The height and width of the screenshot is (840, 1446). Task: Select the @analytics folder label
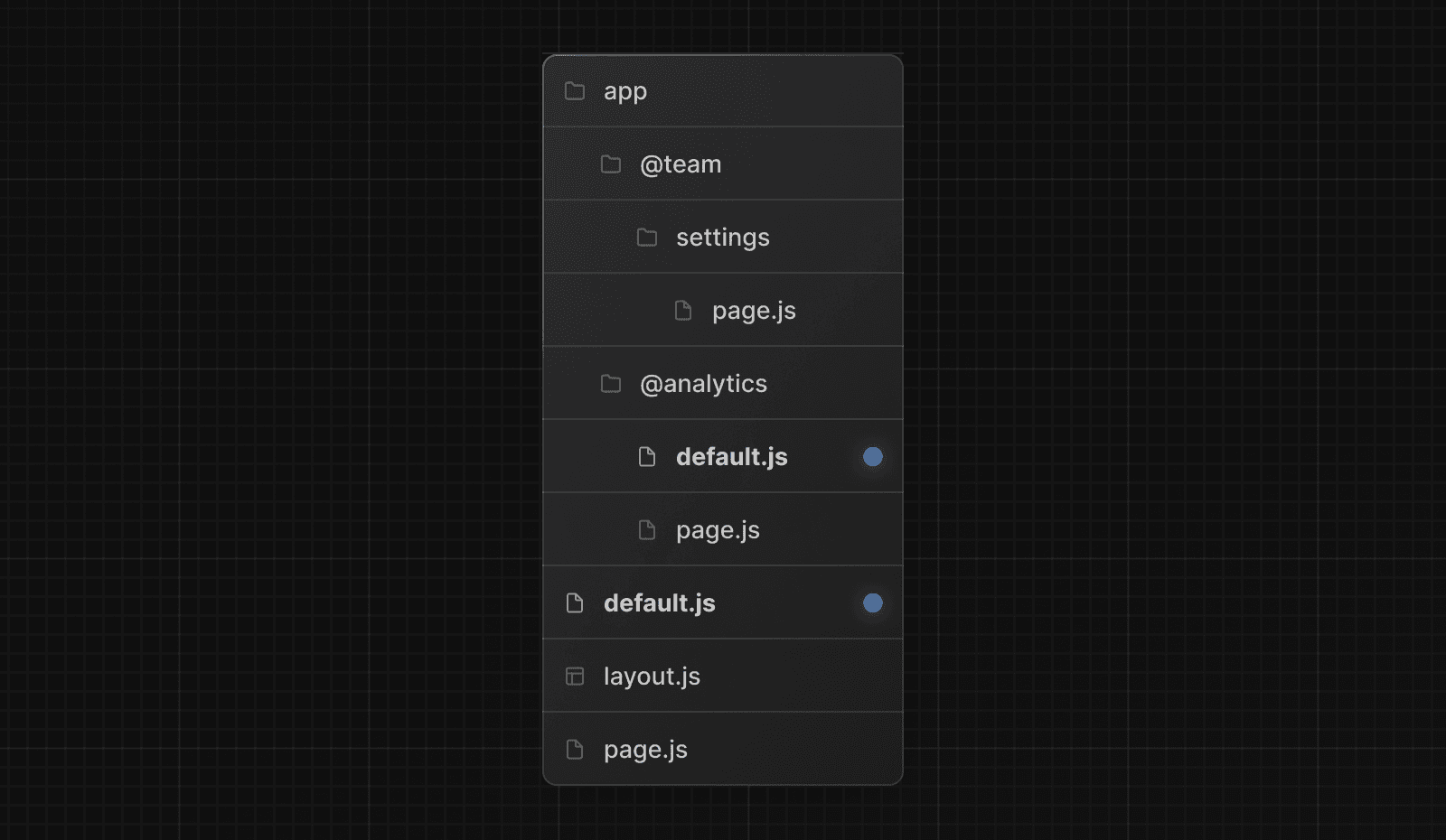coord(703,384)
